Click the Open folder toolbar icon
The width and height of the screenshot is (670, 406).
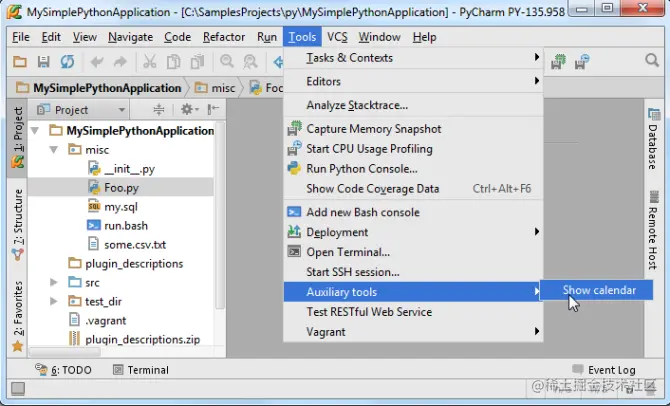20,62
